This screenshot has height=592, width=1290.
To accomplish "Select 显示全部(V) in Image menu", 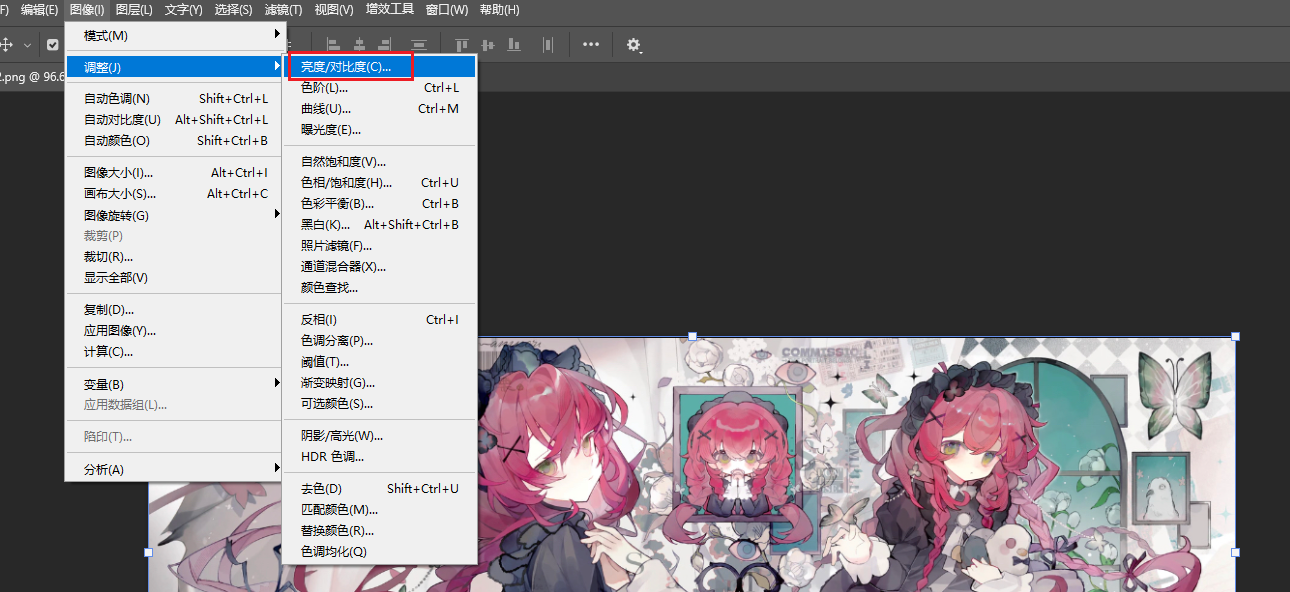I will [x=174, y=278].
